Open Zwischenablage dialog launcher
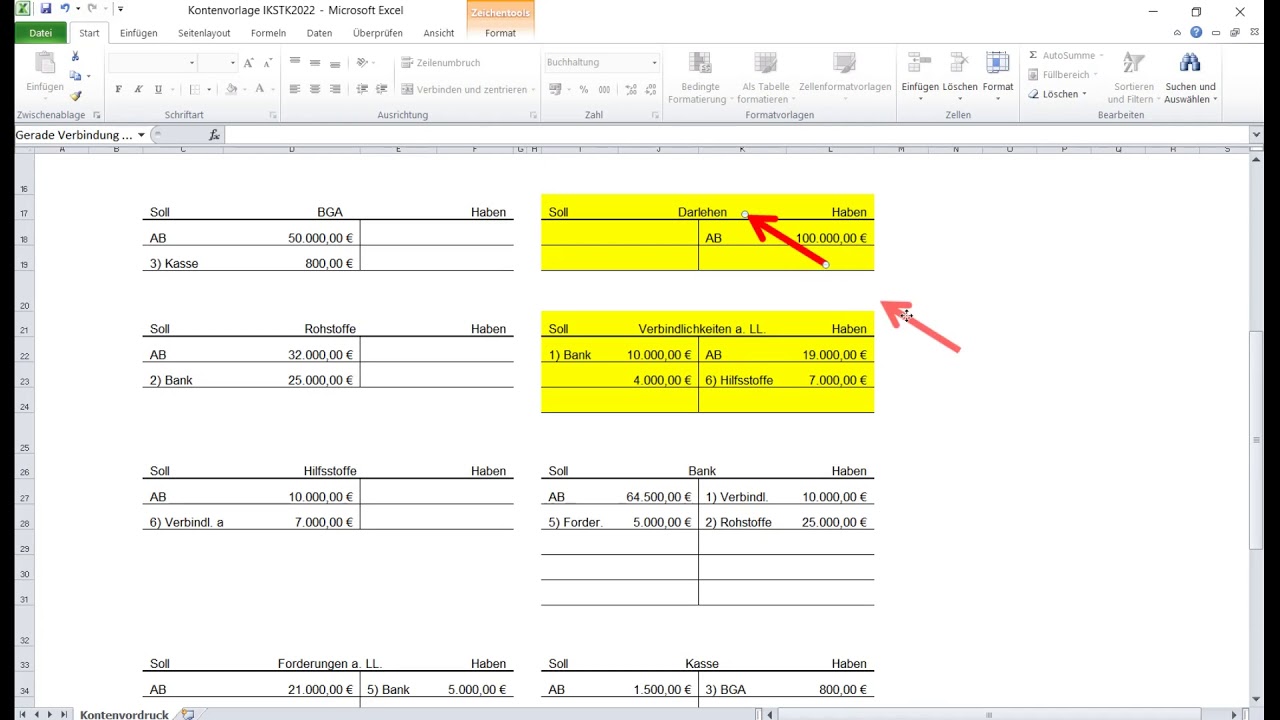Viewport: 1280px width, 720px height. (97, 115)
